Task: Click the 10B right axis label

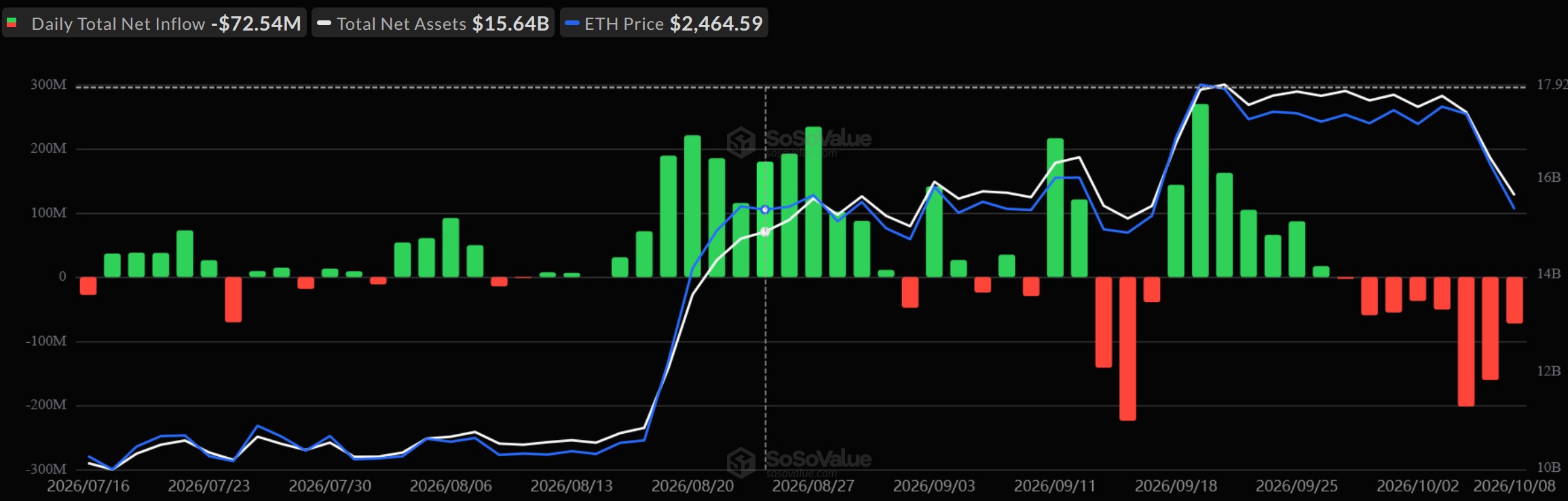Action: click(1548, 468)
